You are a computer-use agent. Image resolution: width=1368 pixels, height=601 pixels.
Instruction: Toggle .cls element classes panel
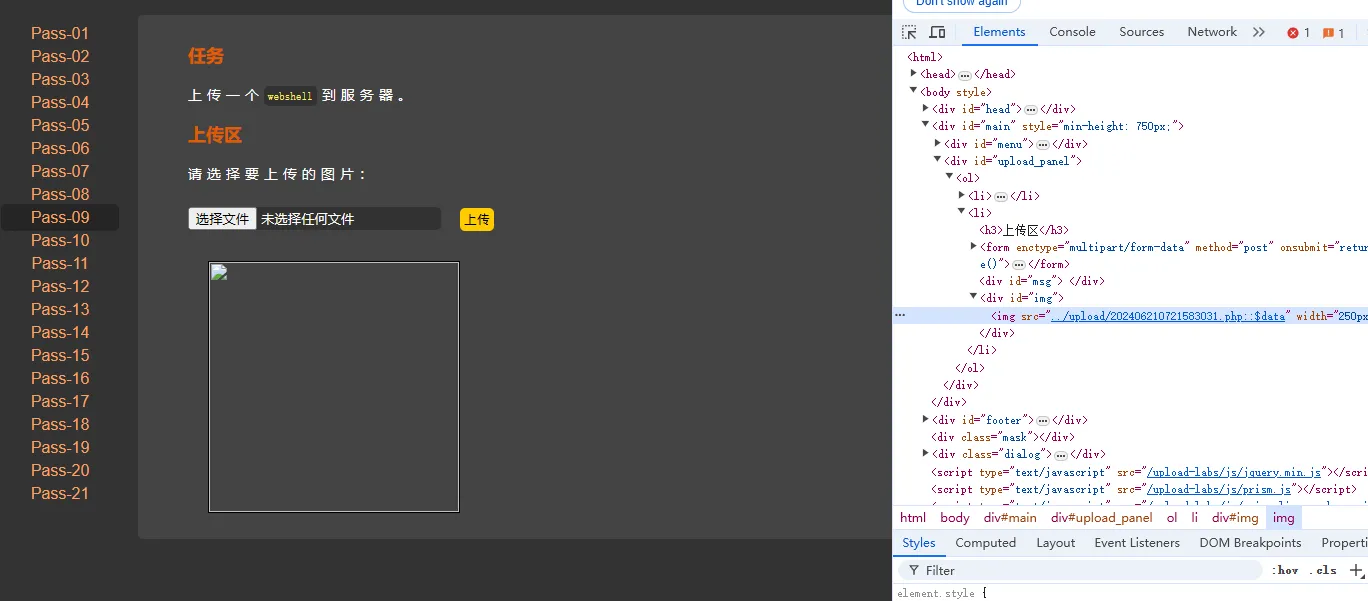tap(1322, 570)
